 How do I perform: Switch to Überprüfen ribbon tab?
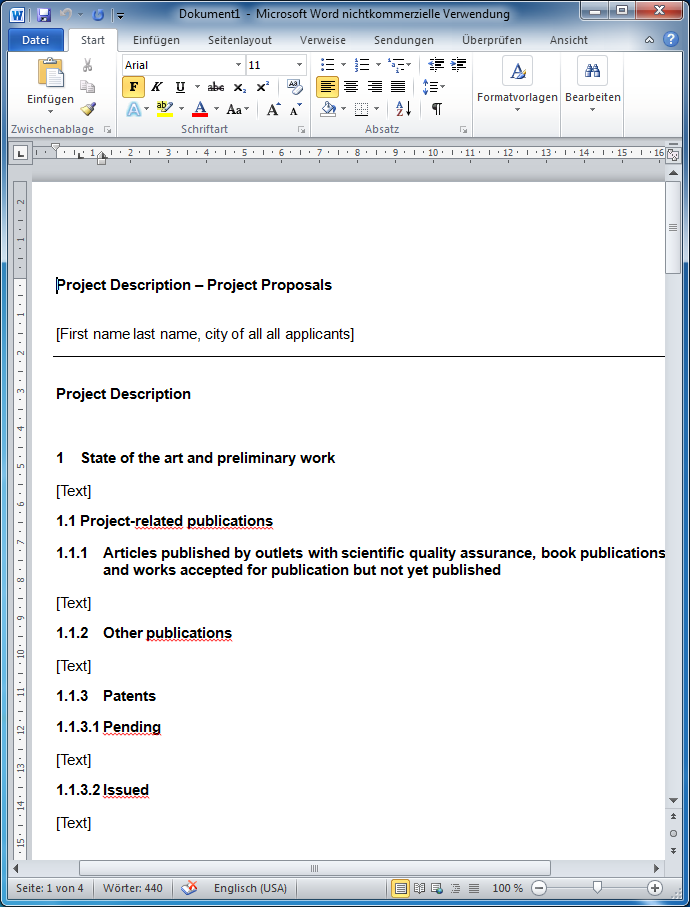pos(492,40)
